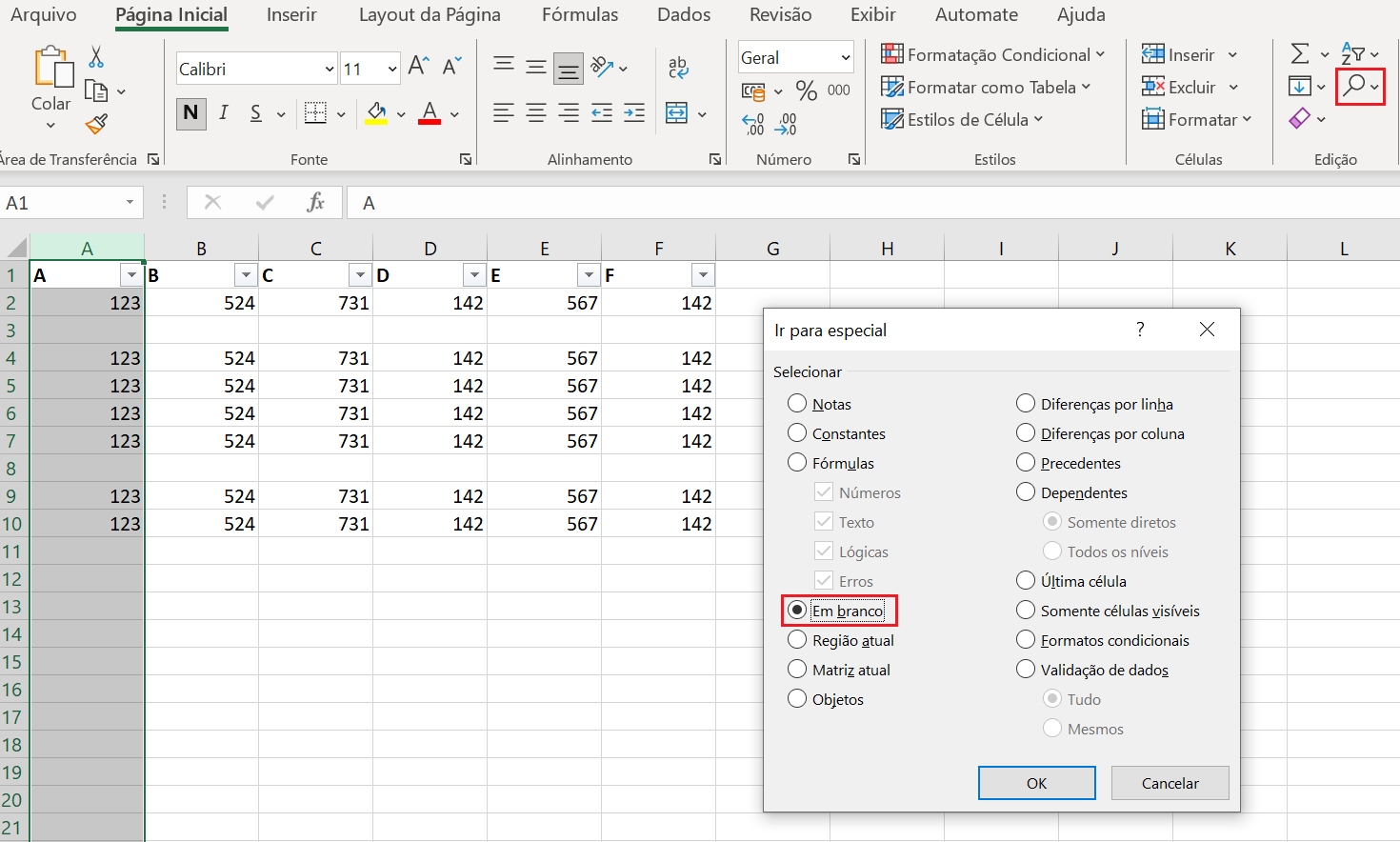Click the AutoSum sigma icon
The image size is (1400, 842).
[x=1300, y=54]
